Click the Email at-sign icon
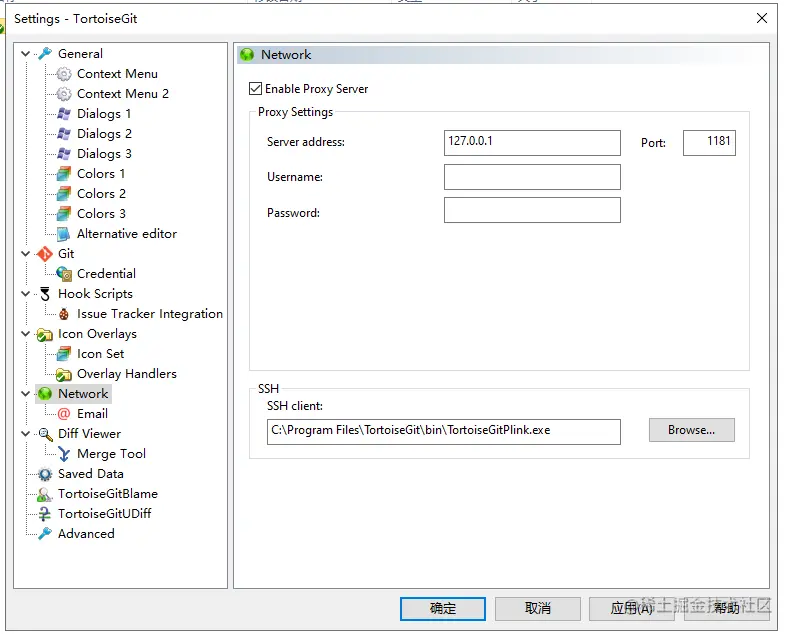The image size is (791, 634). (64, 414)
